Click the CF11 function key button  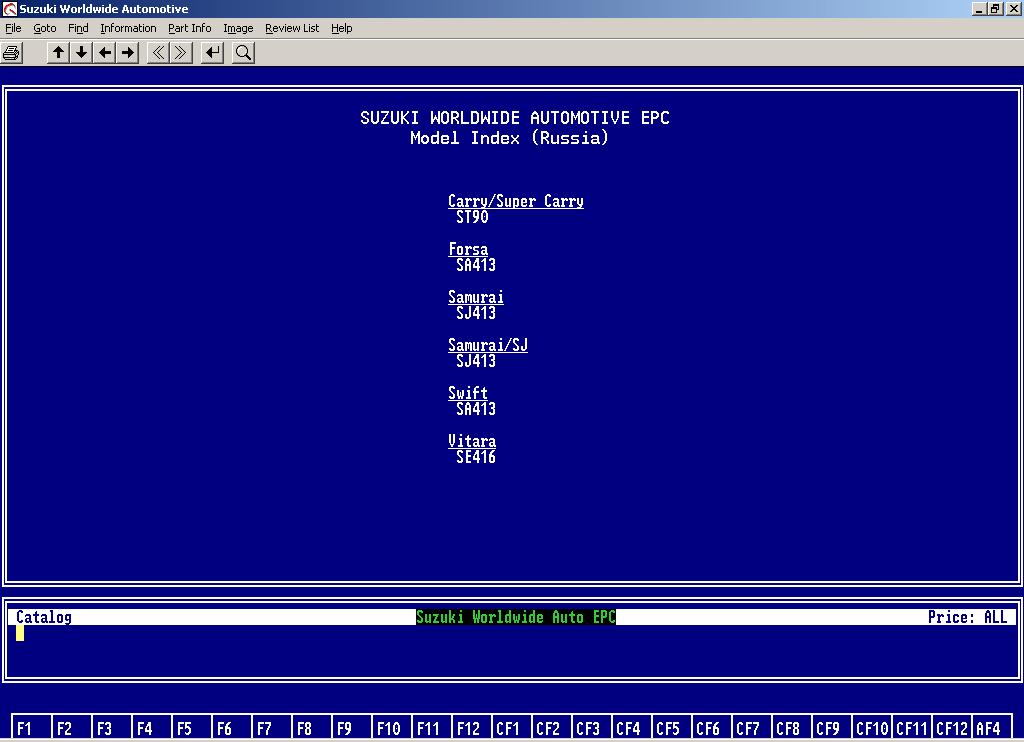pyautogui.click(x=912, y=728)
